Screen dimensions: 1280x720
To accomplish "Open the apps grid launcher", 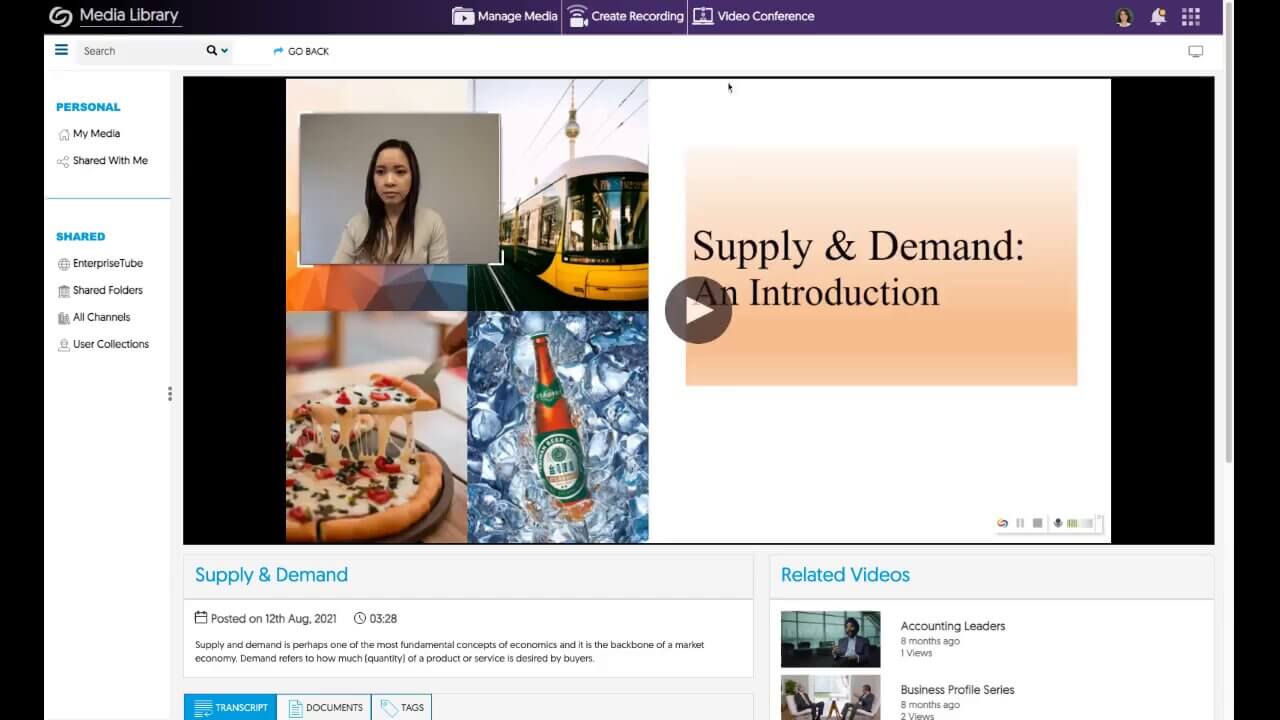I will click(x=1190, y=16).
